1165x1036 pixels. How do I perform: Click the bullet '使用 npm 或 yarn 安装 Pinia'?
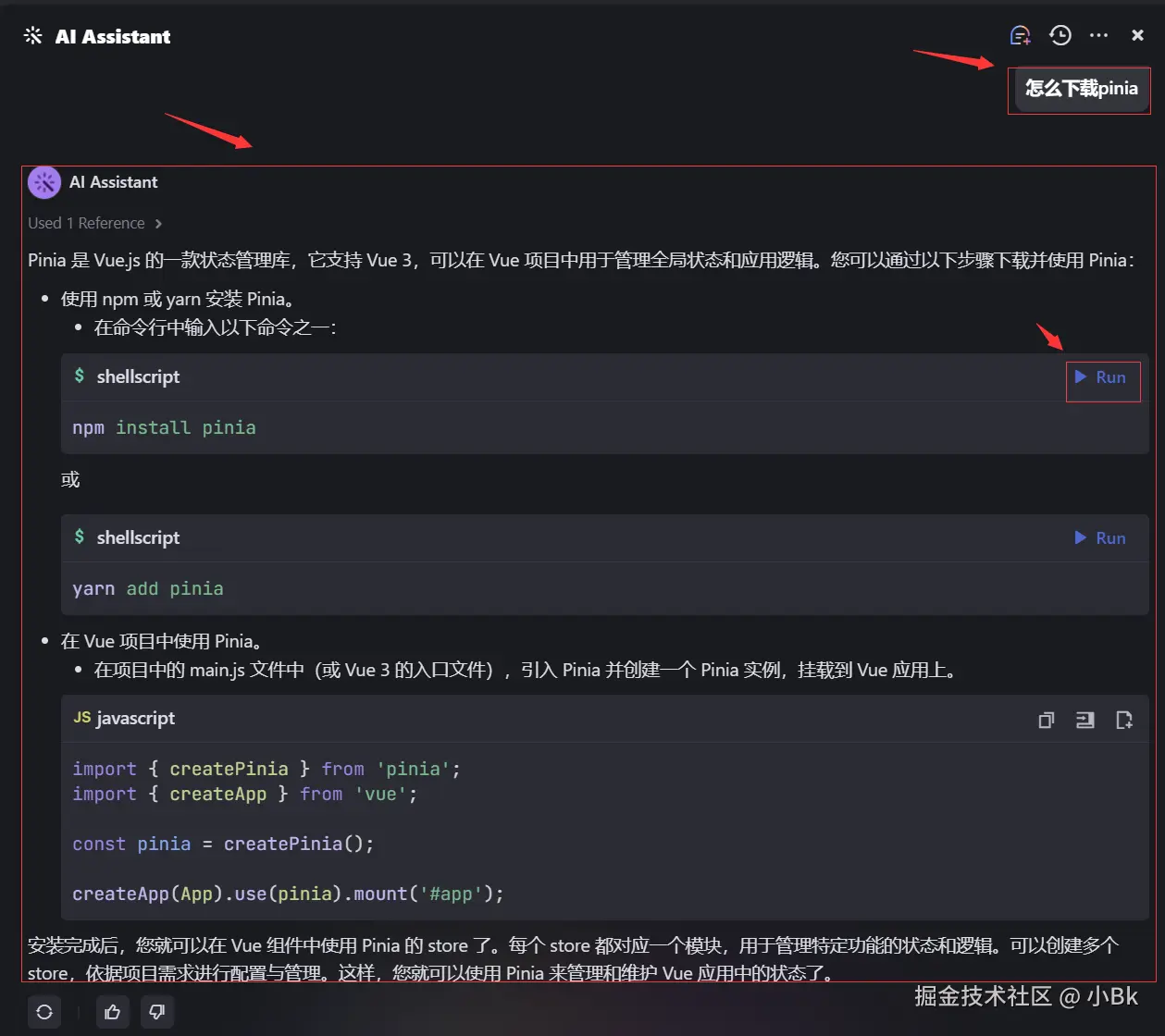click(x=178, y=299)
